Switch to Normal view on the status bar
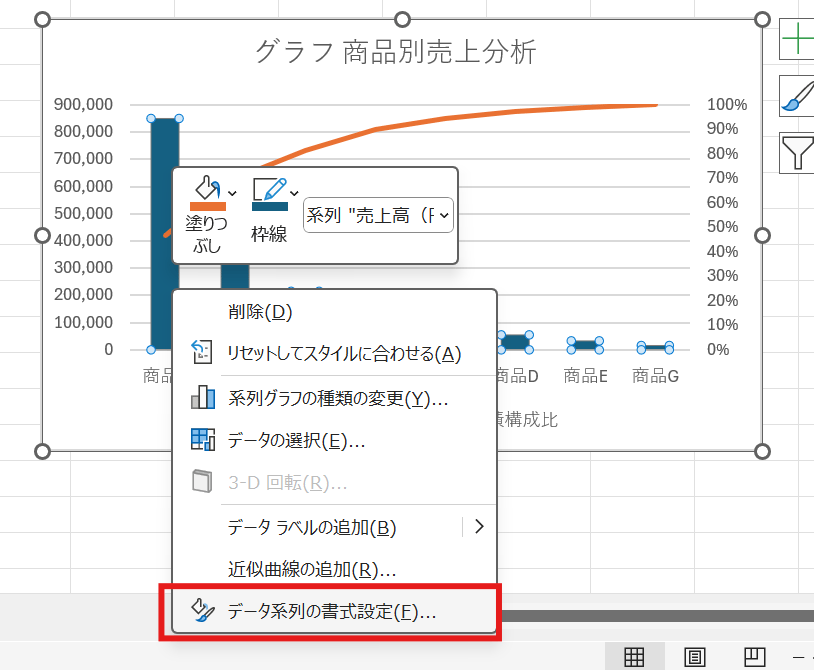 coord(634,655)
